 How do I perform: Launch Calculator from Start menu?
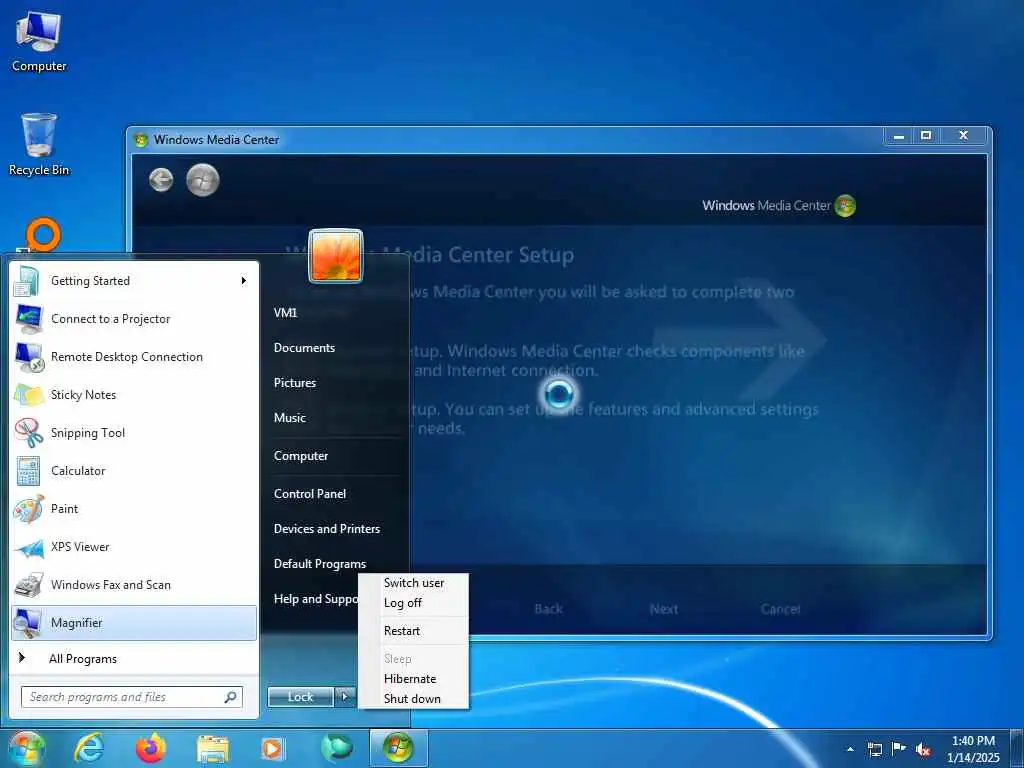tap(135, 471)
